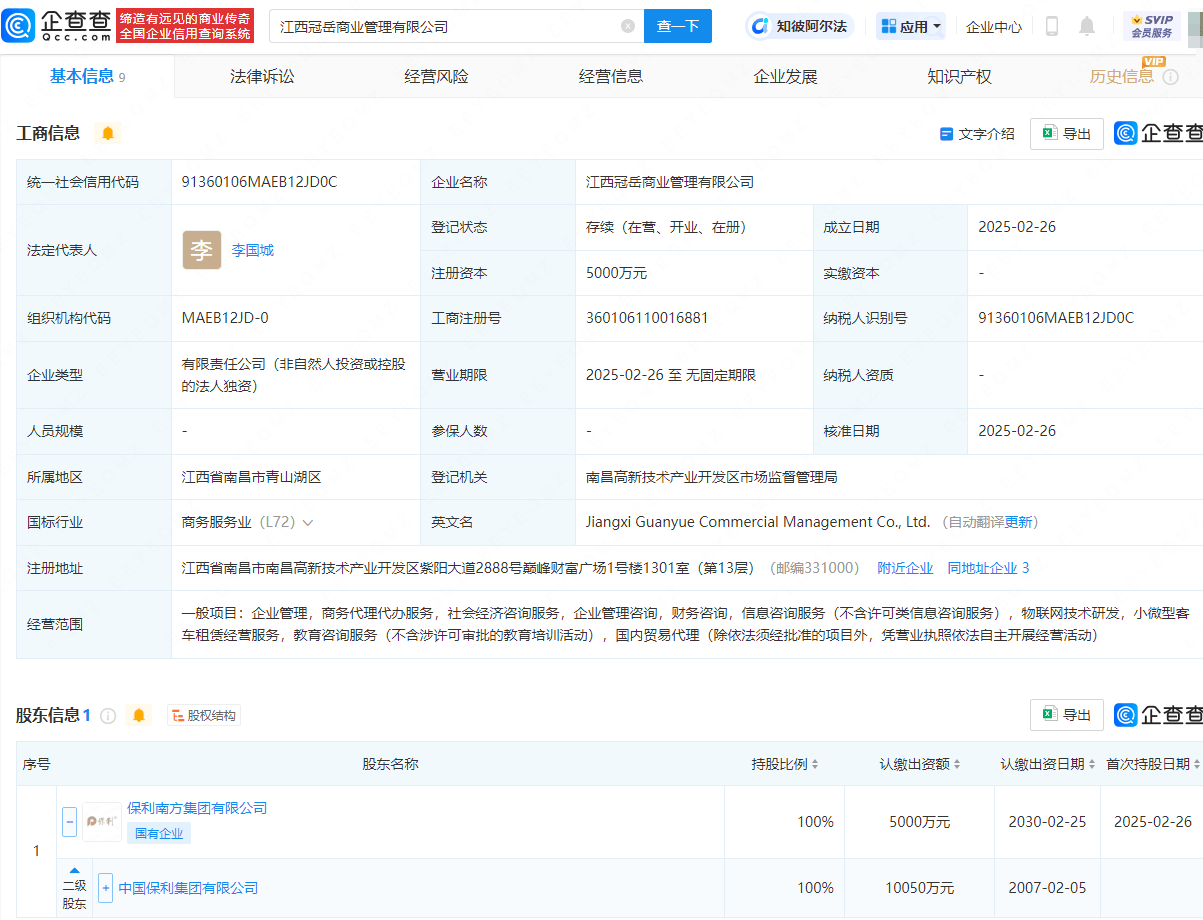Select 认缴出资额 value 10050万元
The width and height of the screenshot is (1203, 920).
[x=919, y=888]
